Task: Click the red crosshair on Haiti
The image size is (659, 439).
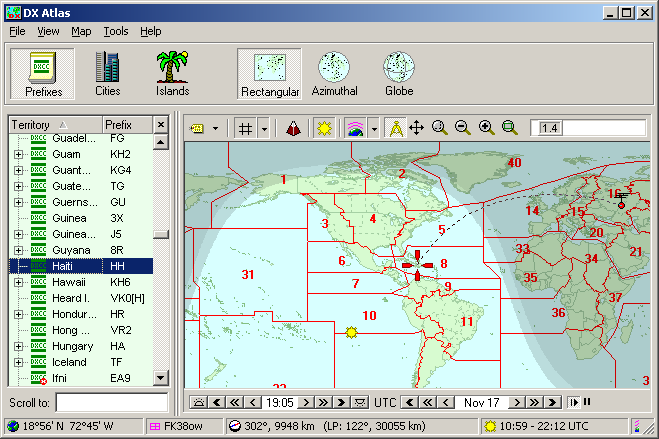Action: (x=417, y=265)
